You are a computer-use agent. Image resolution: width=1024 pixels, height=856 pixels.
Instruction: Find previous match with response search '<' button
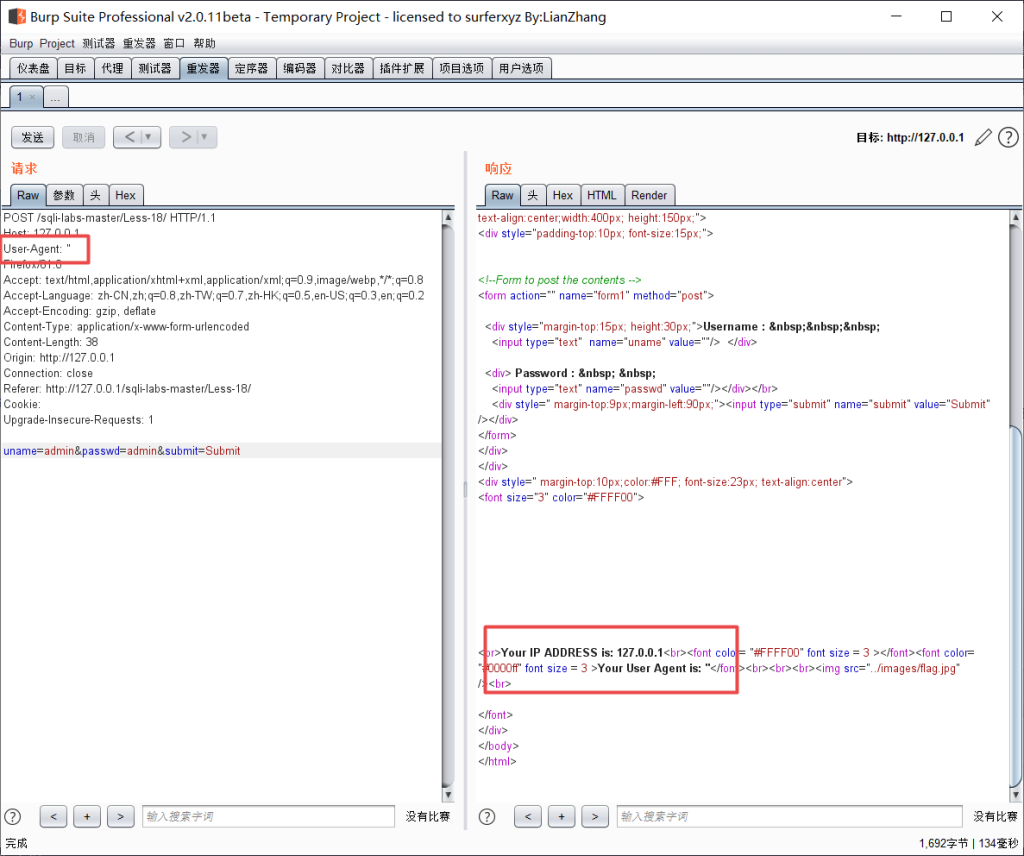pos(528,816)
